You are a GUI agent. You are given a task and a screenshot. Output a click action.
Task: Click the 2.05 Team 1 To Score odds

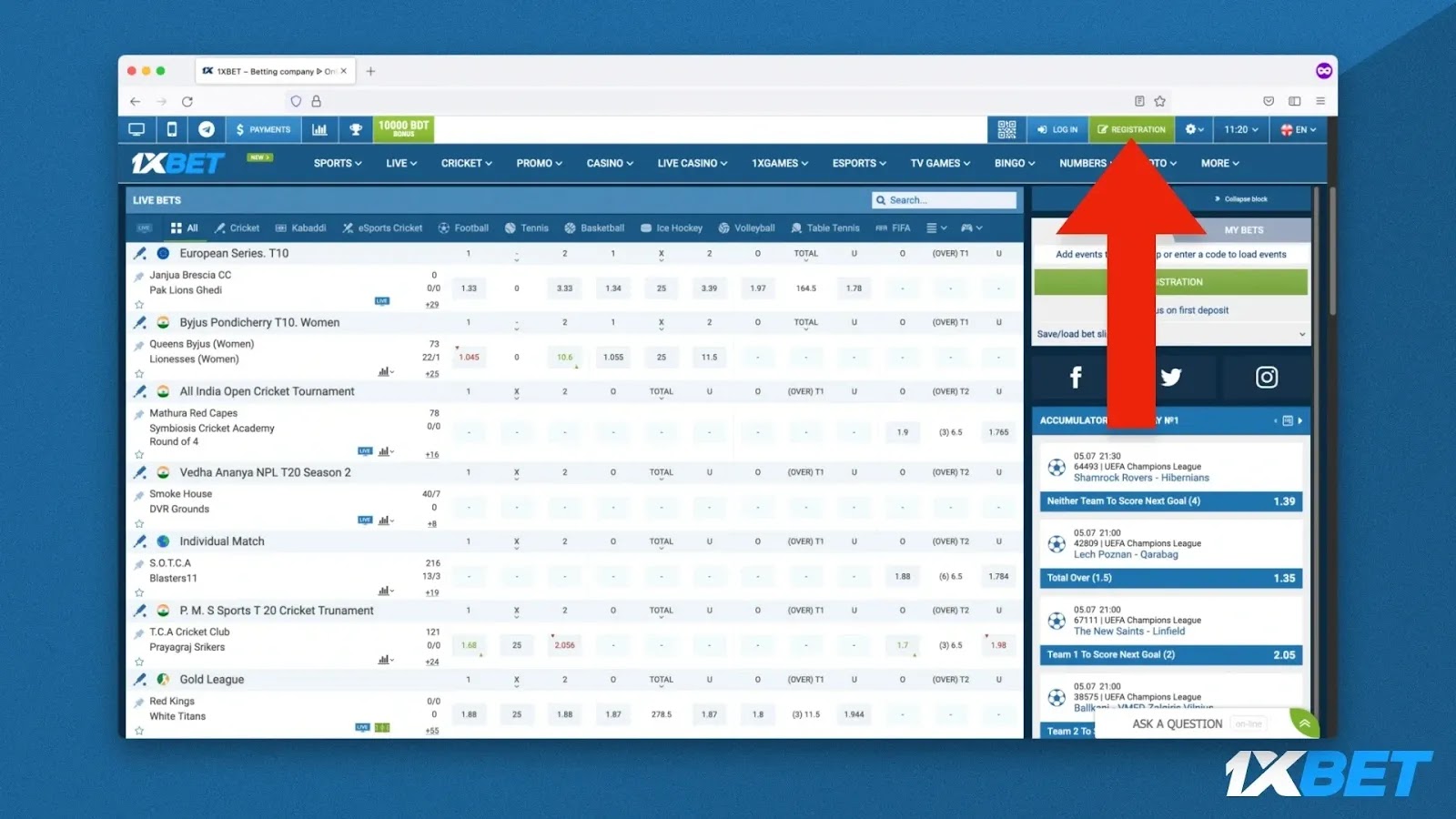[1171, 655]
